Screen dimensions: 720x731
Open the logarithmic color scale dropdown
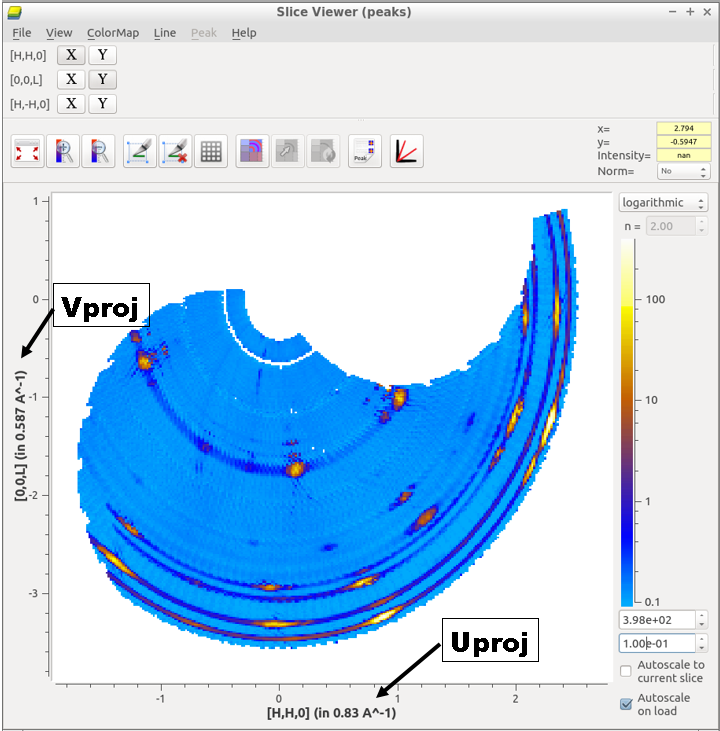[663, 202]
